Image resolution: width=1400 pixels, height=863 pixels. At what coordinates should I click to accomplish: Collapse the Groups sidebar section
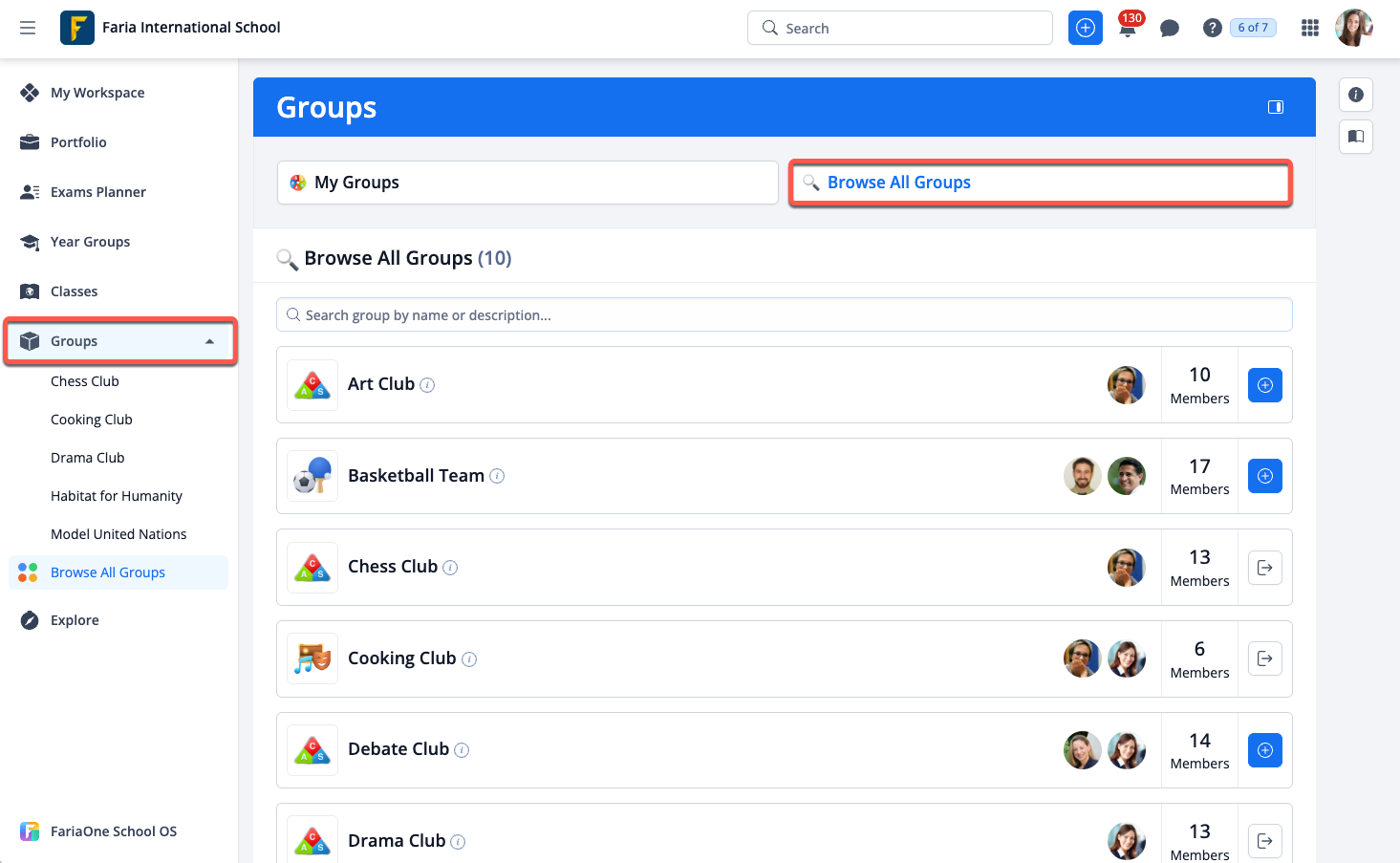click(209, 341)
